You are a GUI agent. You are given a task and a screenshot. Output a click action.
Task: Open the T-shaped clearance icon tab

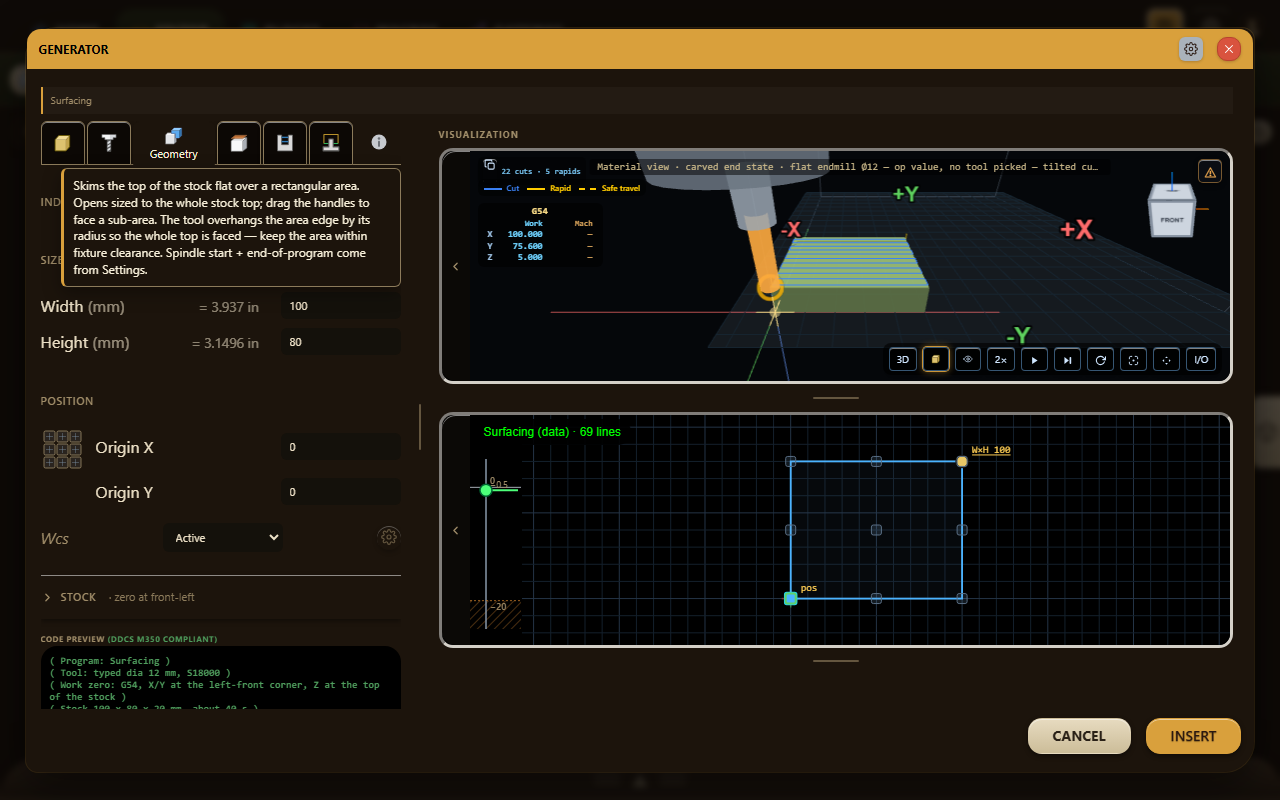[330, 143]
